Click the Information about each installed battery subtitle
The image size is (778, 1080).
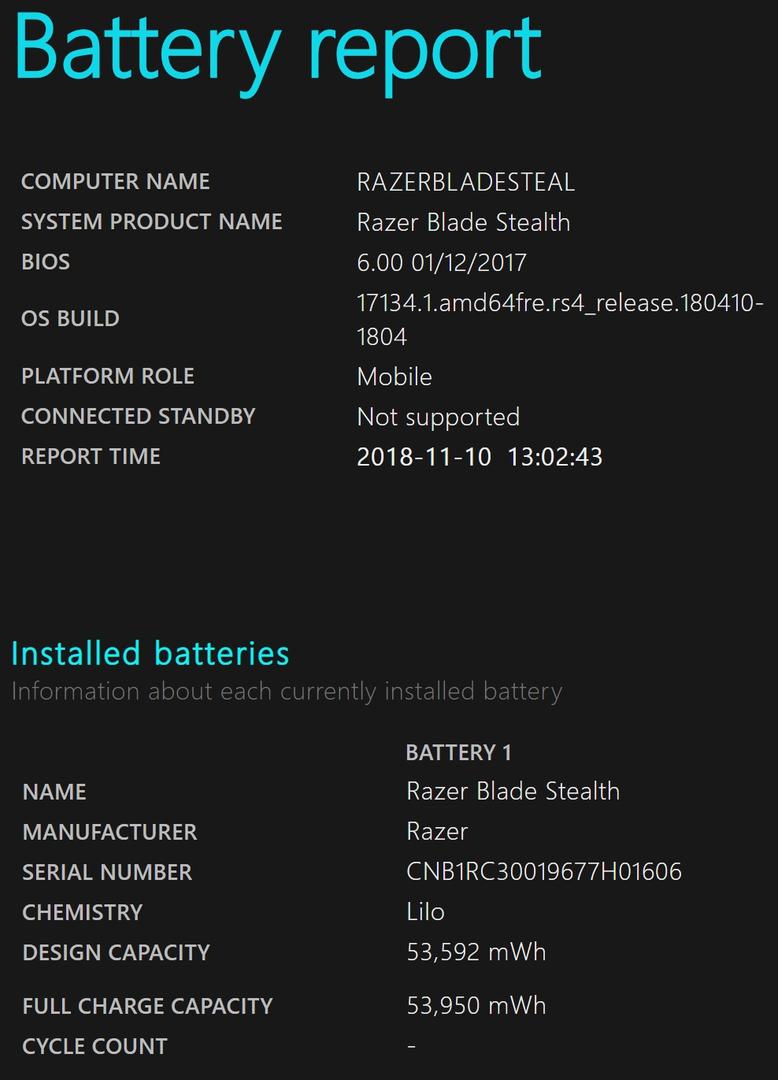point(286,692)
